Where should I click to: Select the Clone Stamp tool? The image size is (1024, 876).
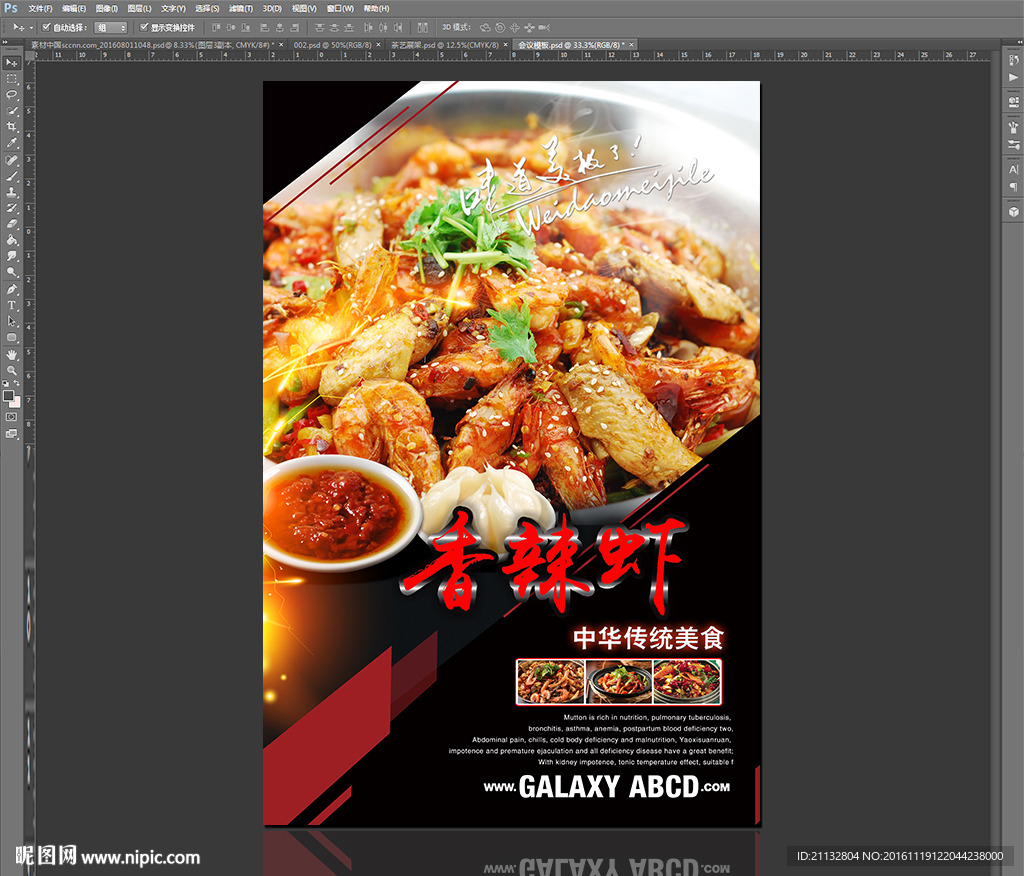click(x=12, y=192)
